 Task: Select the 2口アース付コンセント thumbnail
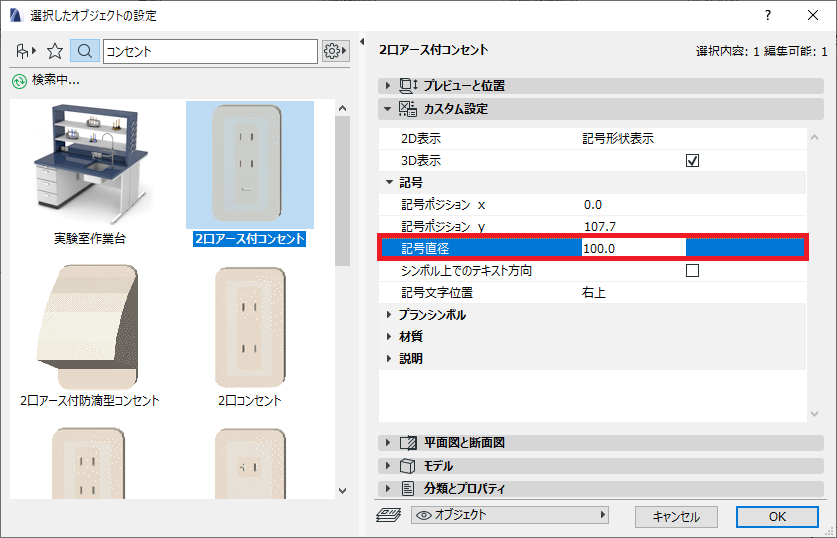(250, 165)
